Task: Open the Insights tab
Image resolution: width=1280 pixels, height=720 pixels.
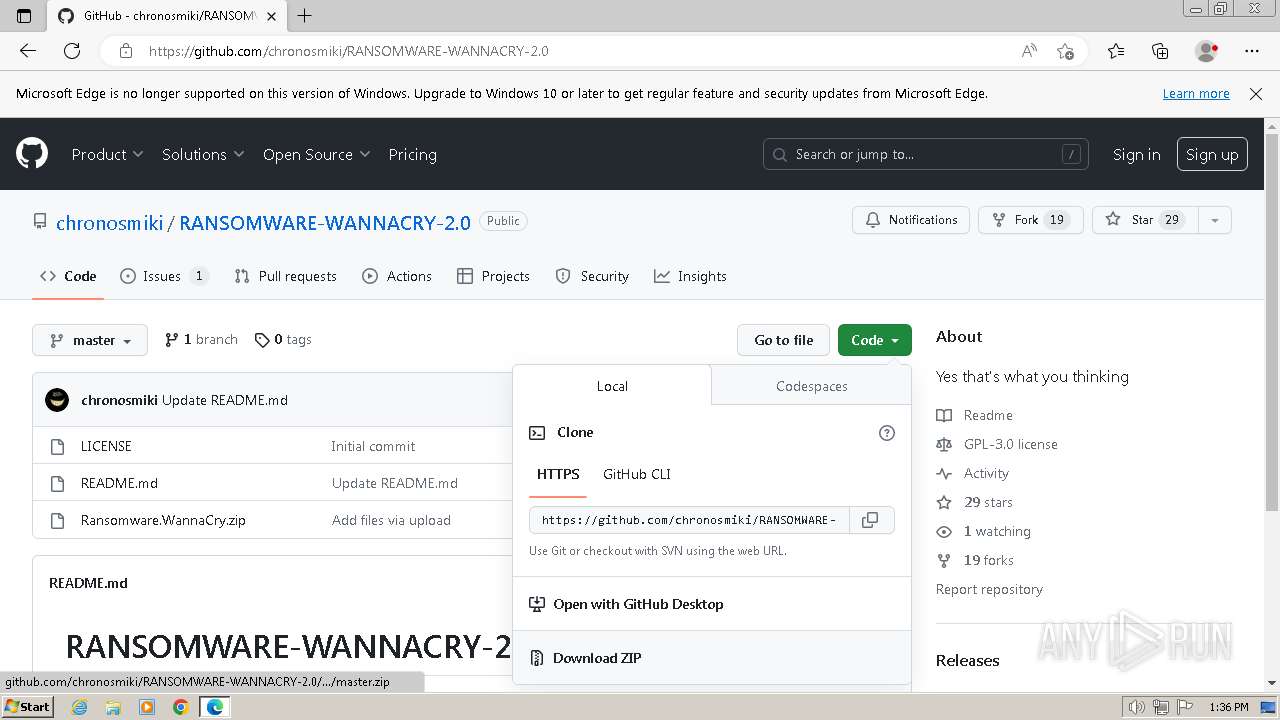Action: pos(690,276)
